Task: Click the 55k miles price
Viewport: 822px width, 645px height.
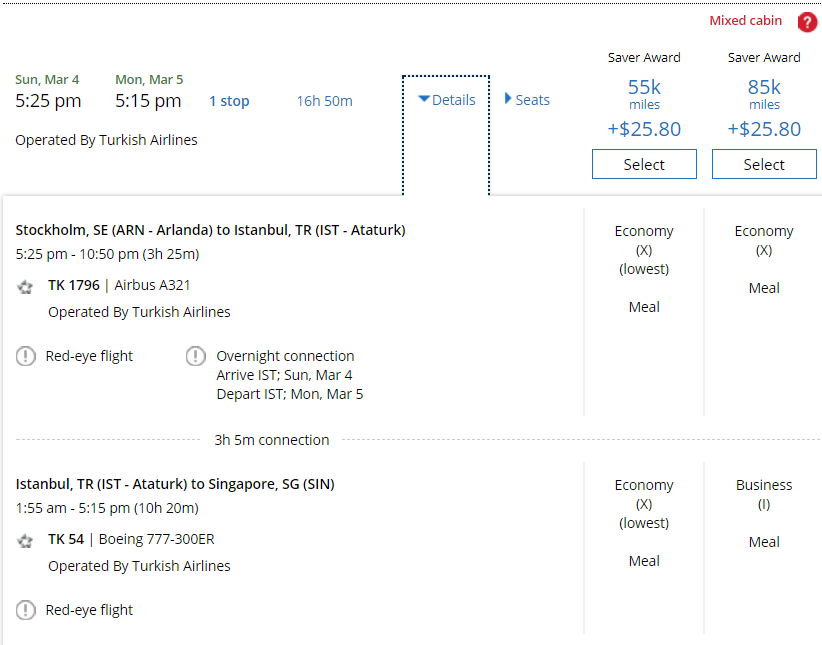Action: 644,88
